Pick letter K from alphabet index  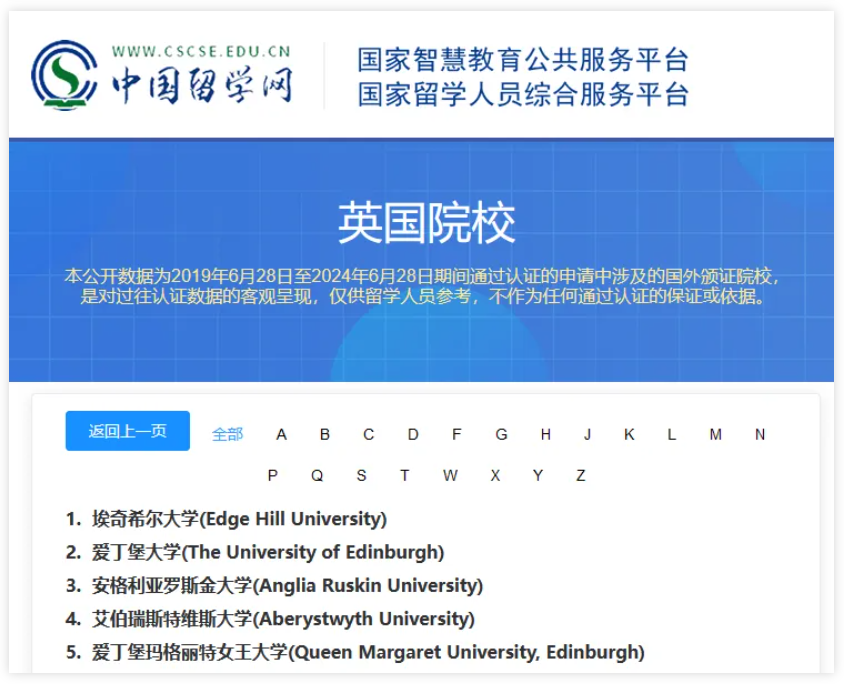coord(629,434)
